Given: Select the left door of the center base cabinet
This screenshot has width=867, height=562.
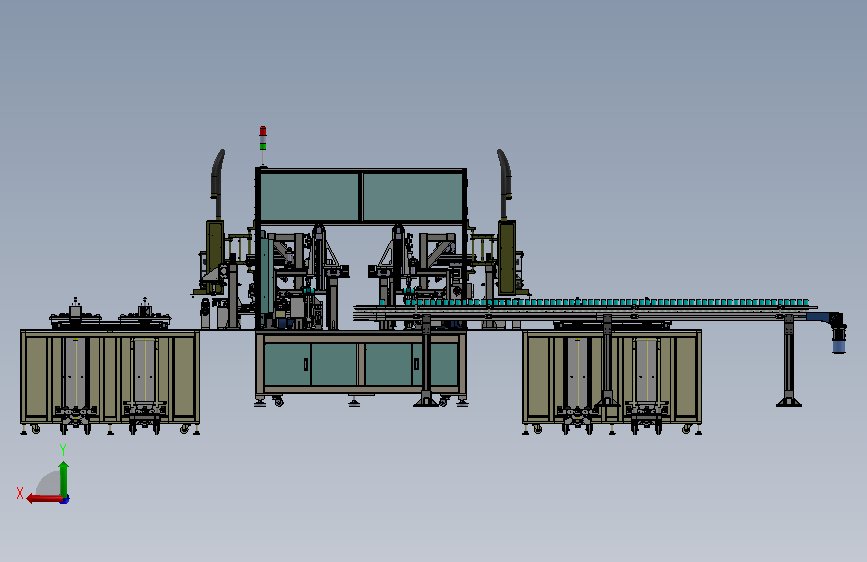Looking at the screenshot, I should (x=310, y=364).
